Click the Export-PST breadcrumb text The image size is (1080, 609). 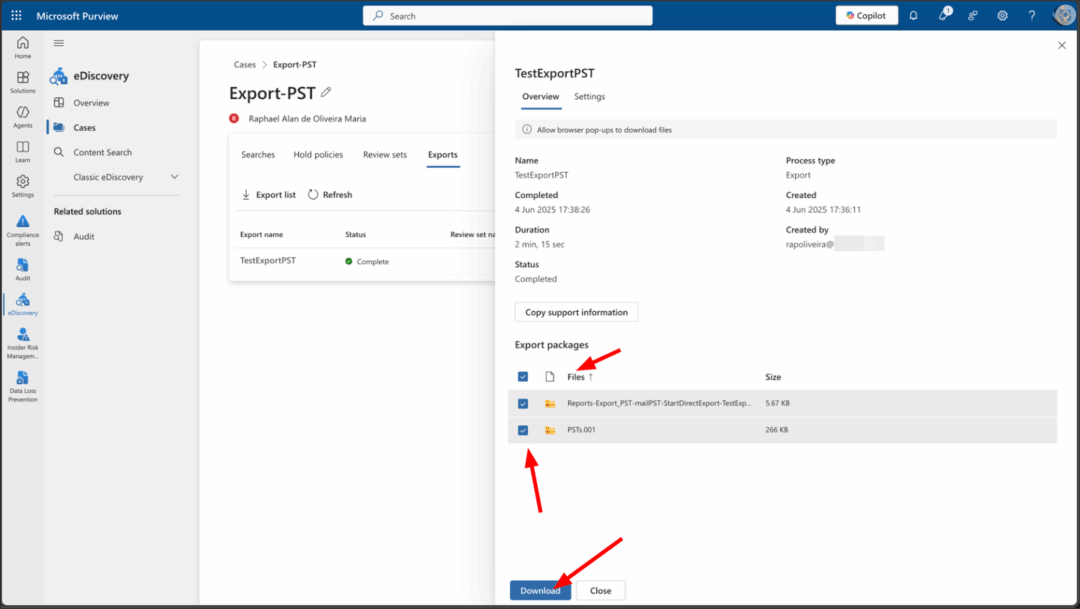[x=295, y=65]
